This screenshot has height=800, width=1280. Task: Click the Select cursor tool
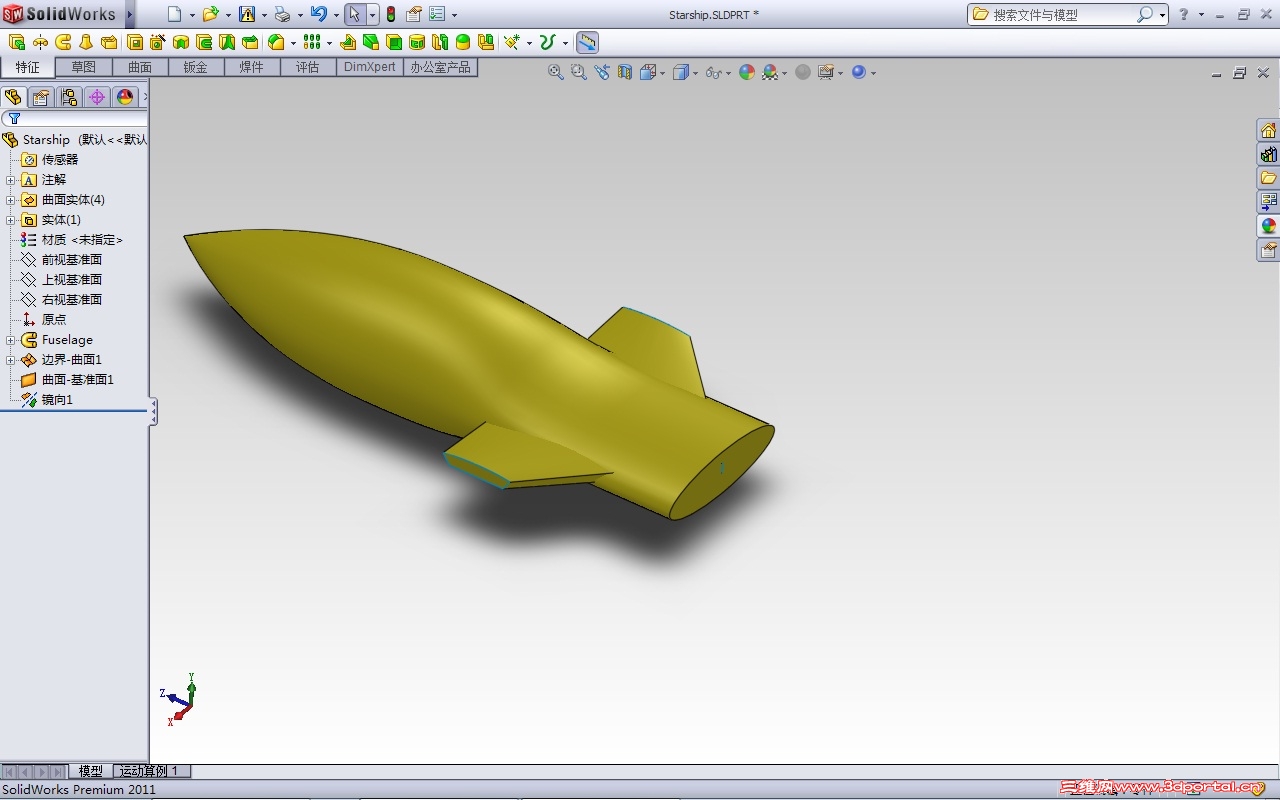(x=354, y=14)
